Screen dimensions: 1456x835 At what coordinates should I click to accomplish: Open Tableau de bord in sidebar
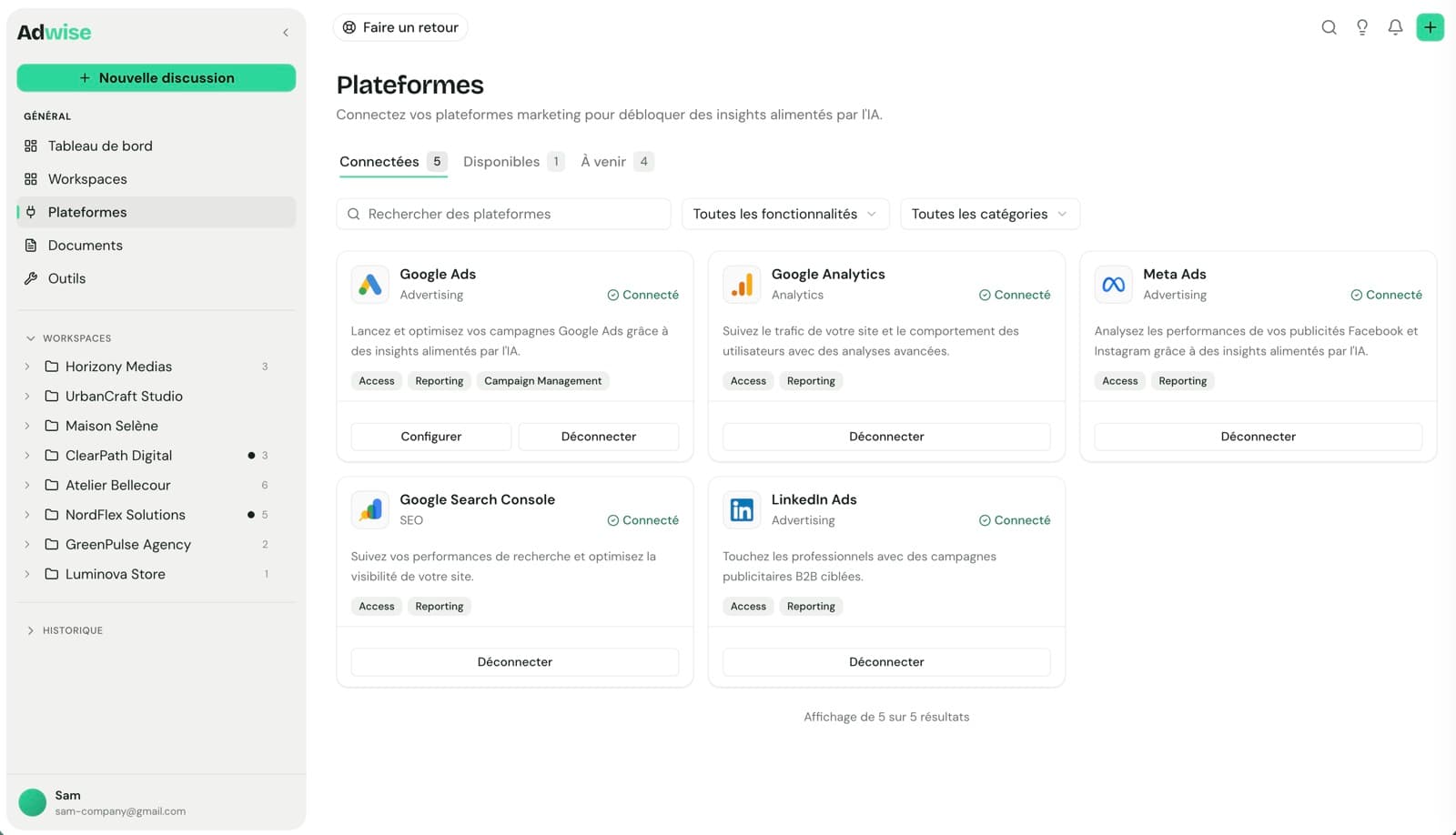click(x=157, y=146)
